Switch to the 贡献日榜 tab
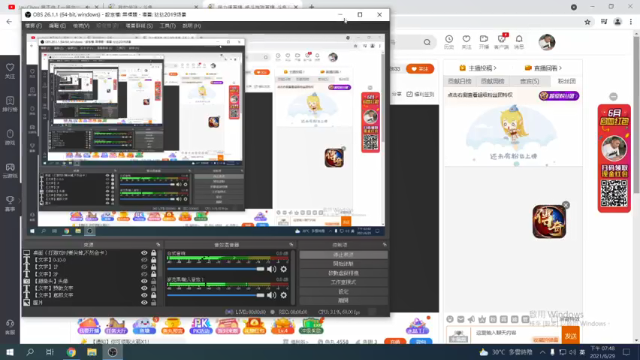 (x=460, y=81)
